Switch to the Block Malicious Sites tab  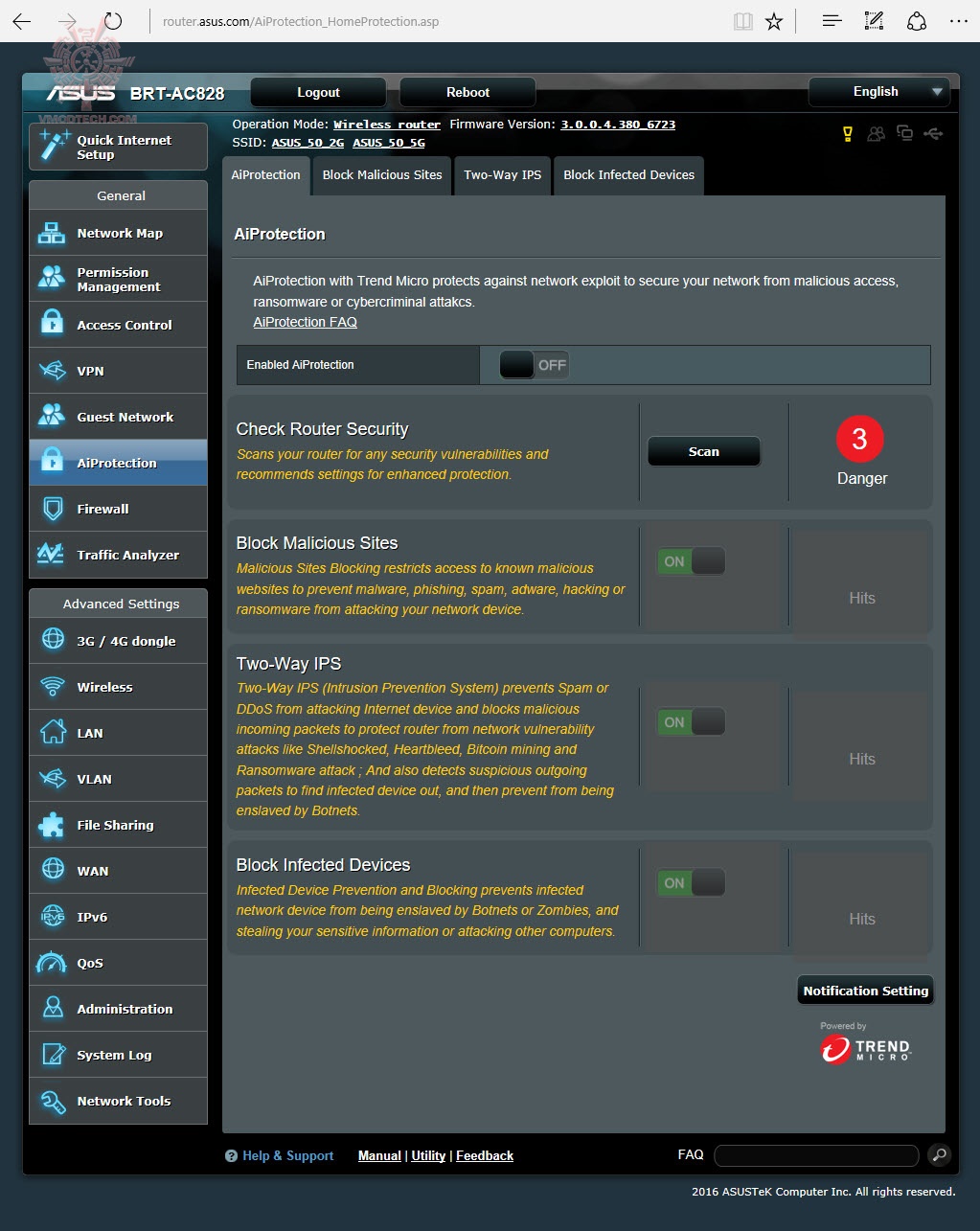382,175
